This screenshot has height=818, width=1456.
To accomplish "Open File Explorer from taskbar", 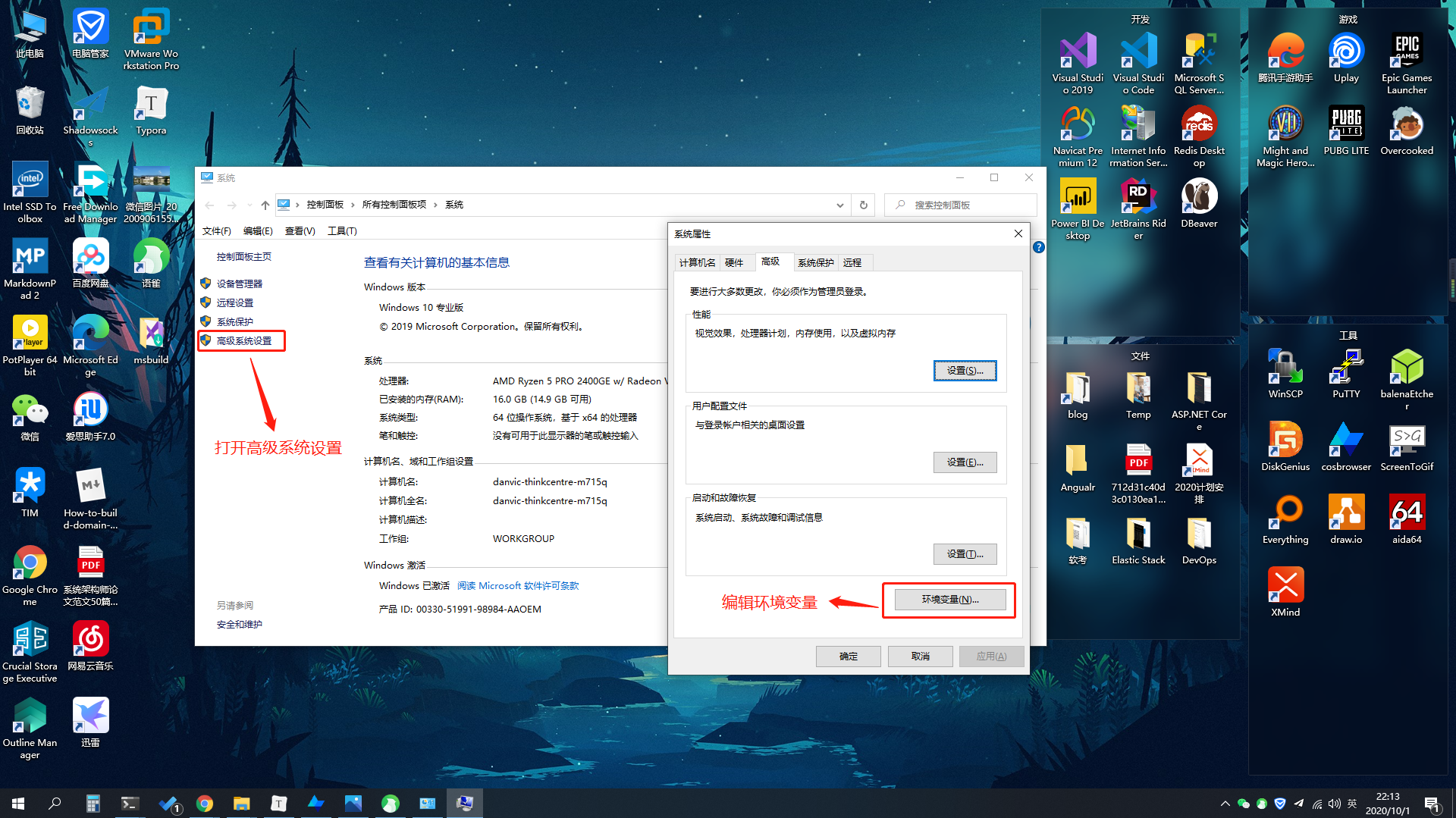I will point(241,804).
